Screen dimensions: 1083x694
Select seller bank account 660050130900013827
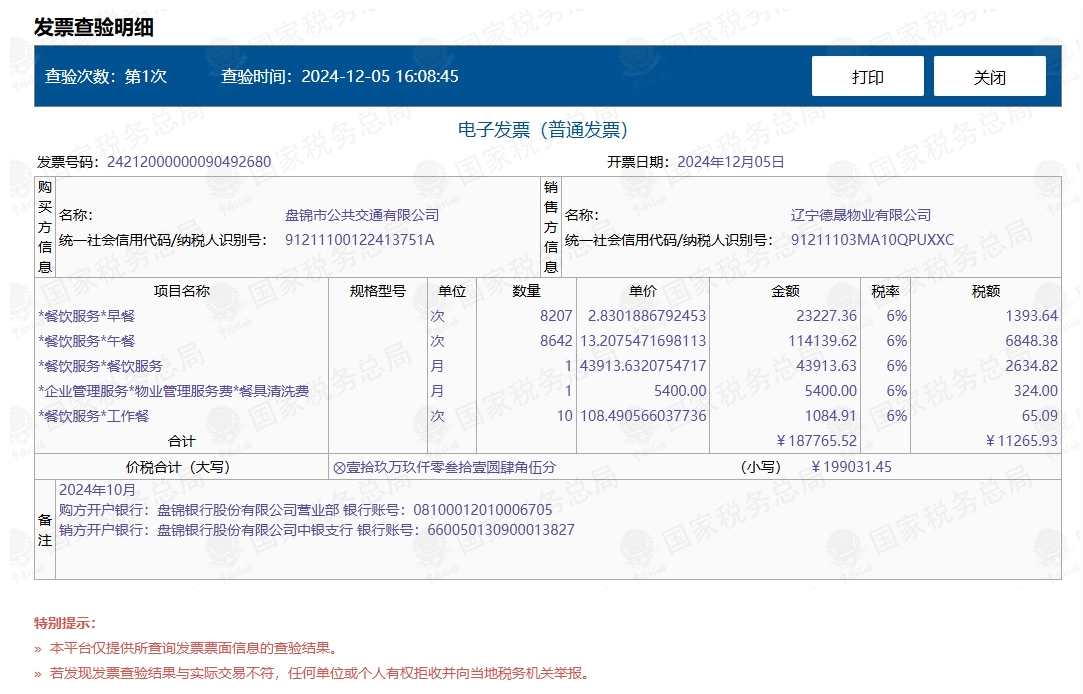click(x=501, y=530)
